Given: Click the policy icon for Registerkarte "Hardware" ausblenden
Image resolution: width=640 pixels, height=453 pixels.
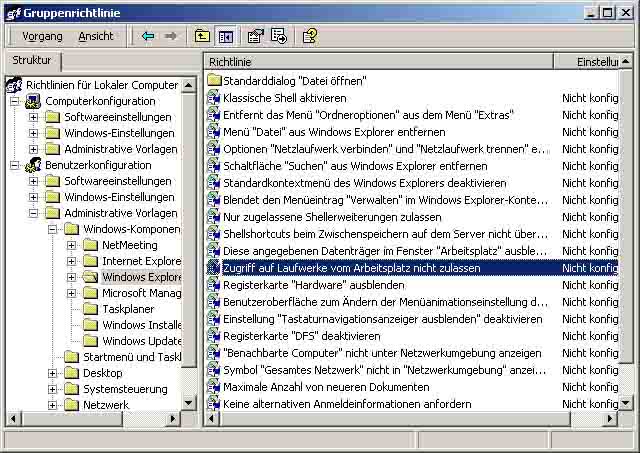Looking at the screenshot, I should click(x=213, y=285).
